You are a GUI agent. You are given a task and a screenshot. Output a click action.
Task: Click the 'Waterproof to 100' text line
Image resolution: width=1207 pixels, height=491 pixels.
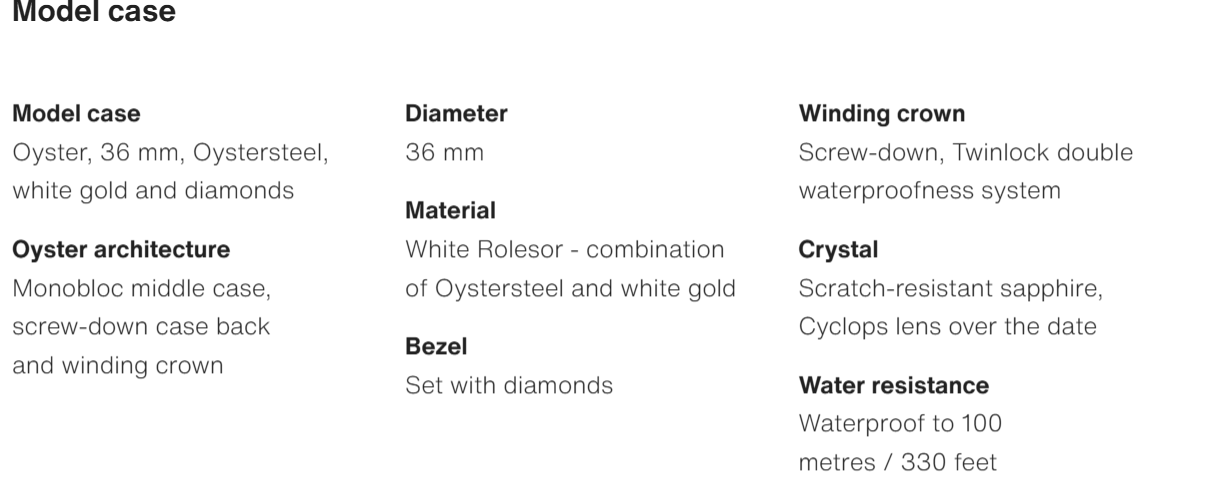point(900,424)
